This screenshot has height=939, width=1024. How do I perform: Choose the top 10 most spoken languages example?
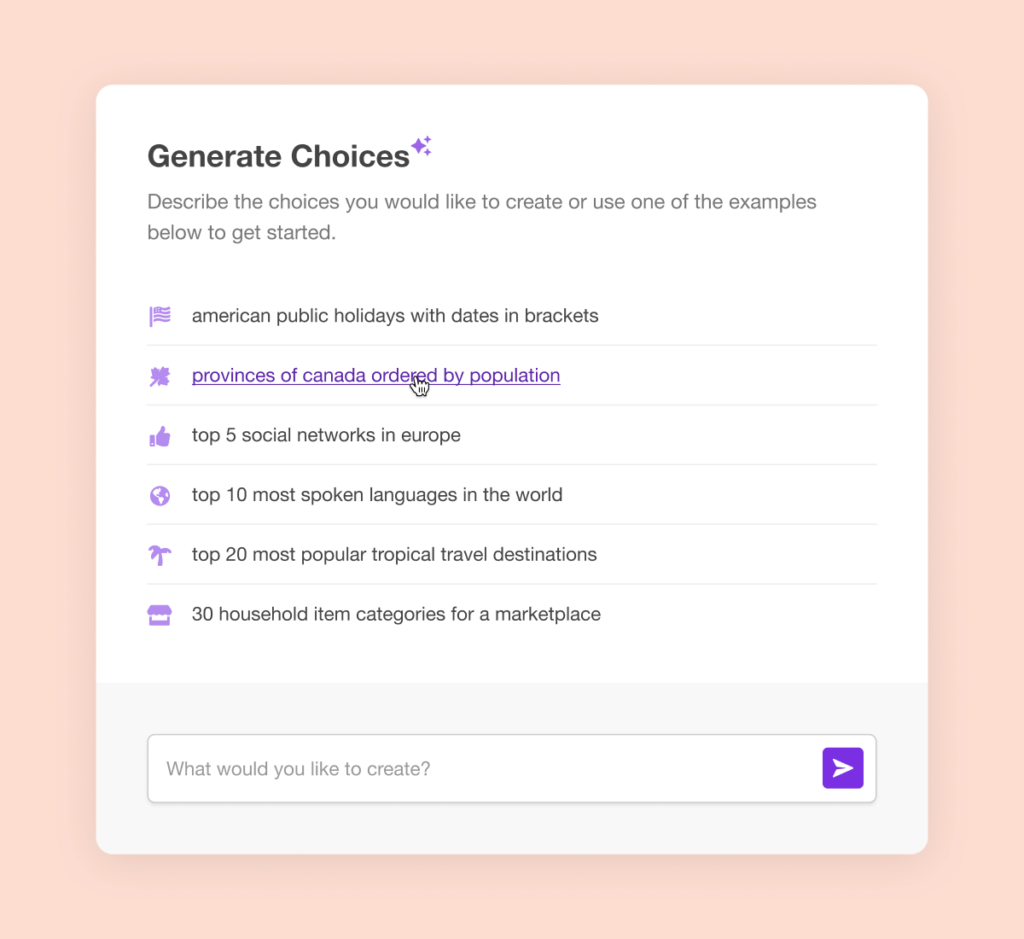tap(377, 494)
